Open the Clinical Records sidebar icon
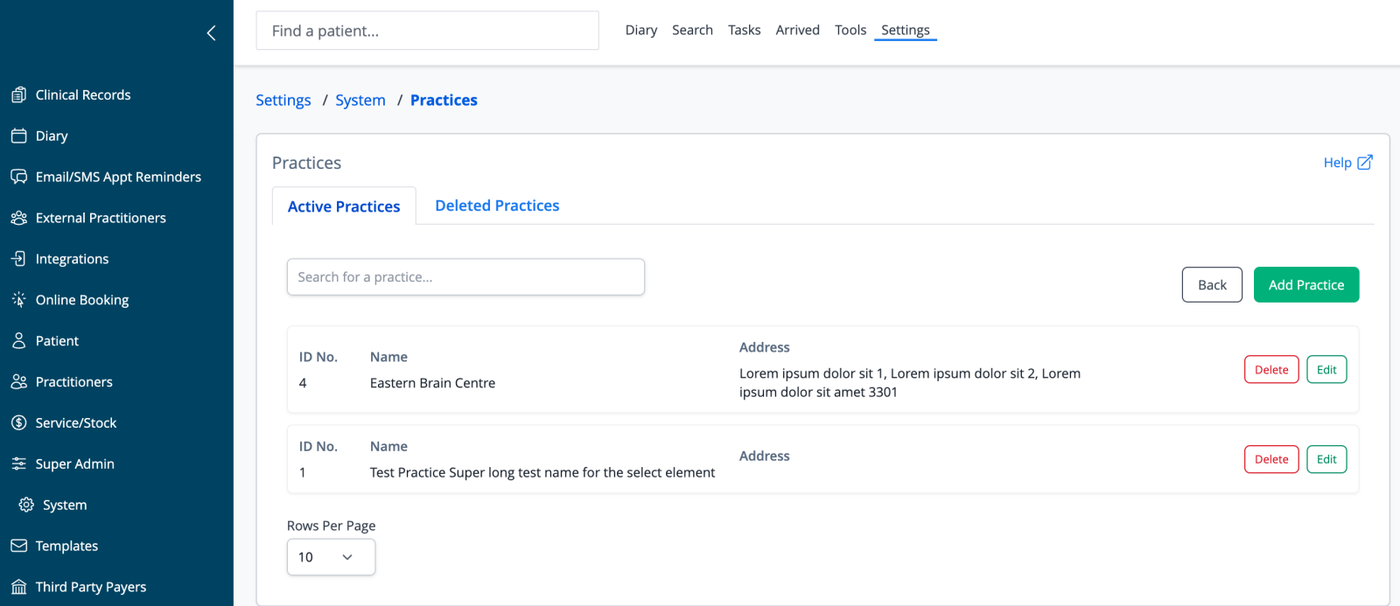Image resolution: width=1400 pixels, height=606 pixels. click(19, 95)
